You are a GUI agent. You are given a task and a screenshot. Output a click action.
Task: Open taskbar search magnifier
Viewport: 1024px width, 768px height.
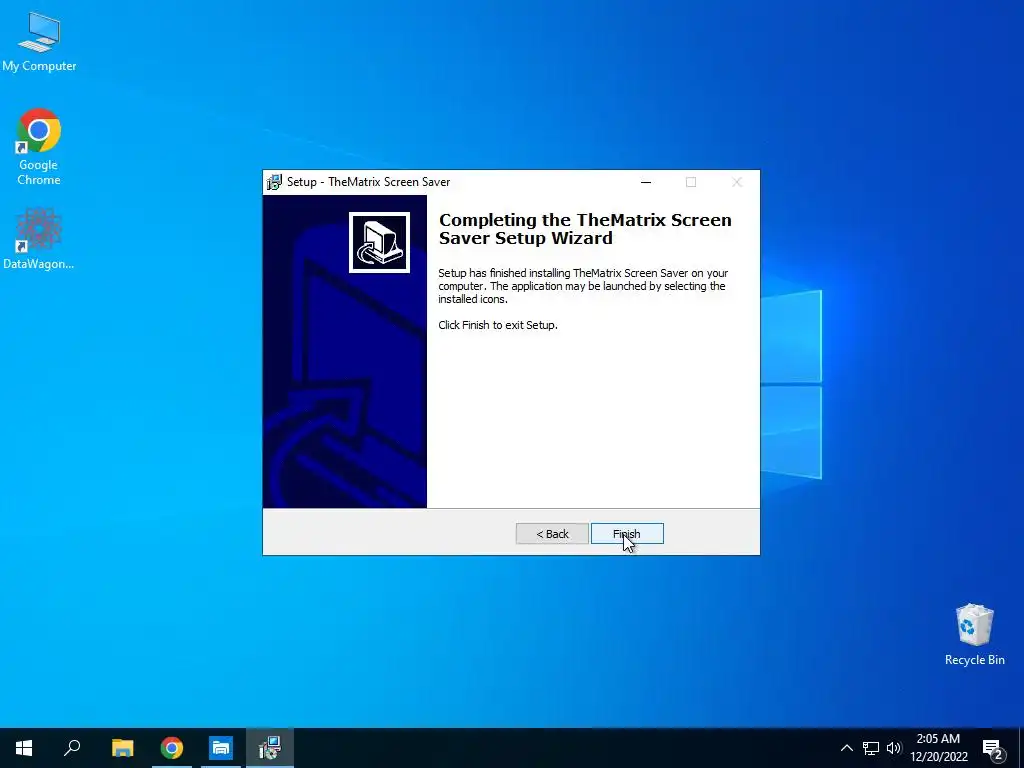tap(72, 748)
